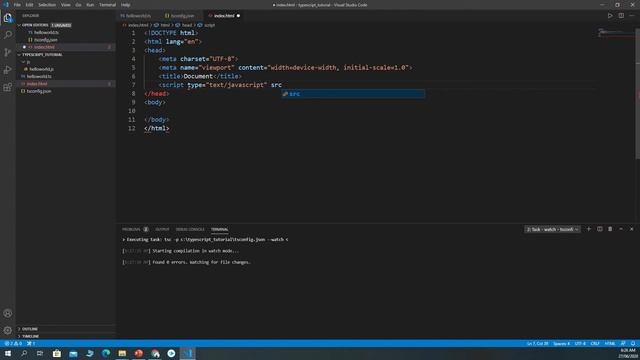The height and width of the screenshot is (360, 640).
Task: Open the View menu
Action: [65, 5]
